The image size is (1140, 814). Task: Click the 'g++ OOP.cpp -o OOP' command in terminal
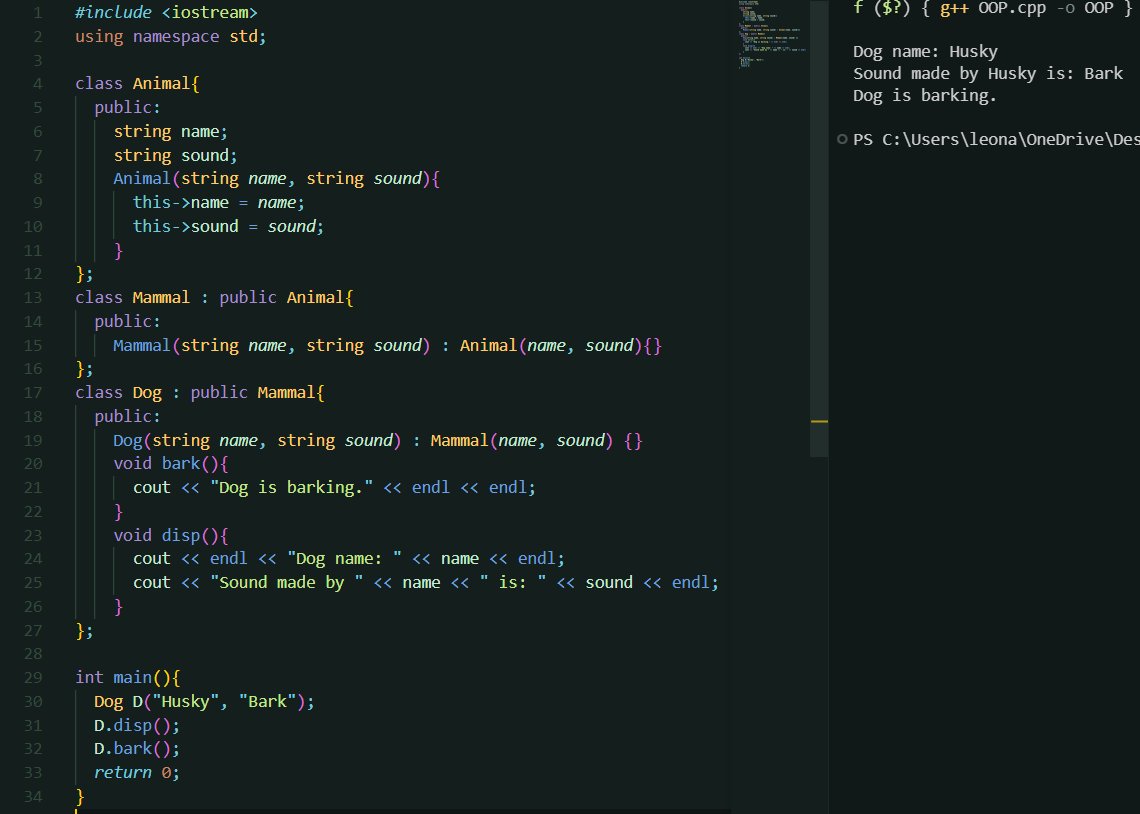pos(1027,9)
